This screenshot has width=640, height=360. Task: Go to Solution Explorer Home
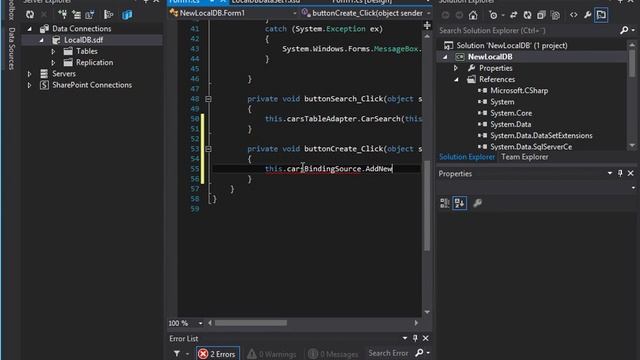[473, 15]
